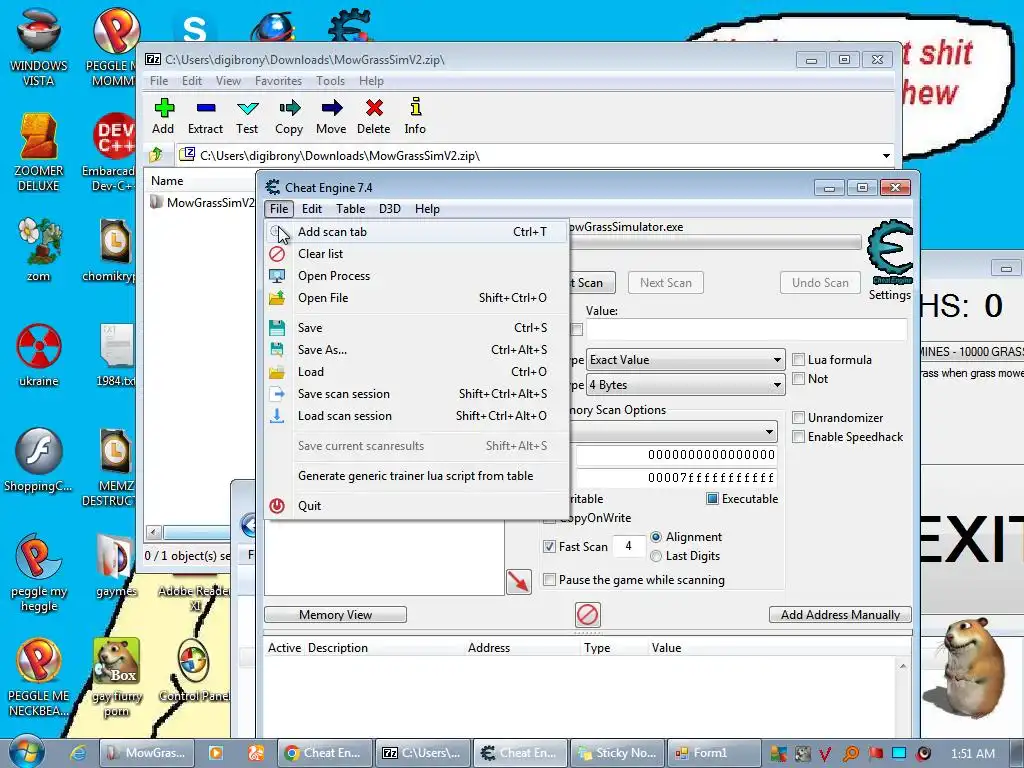Click the red no-entry clear icon below the scan options

click(588, 615)
